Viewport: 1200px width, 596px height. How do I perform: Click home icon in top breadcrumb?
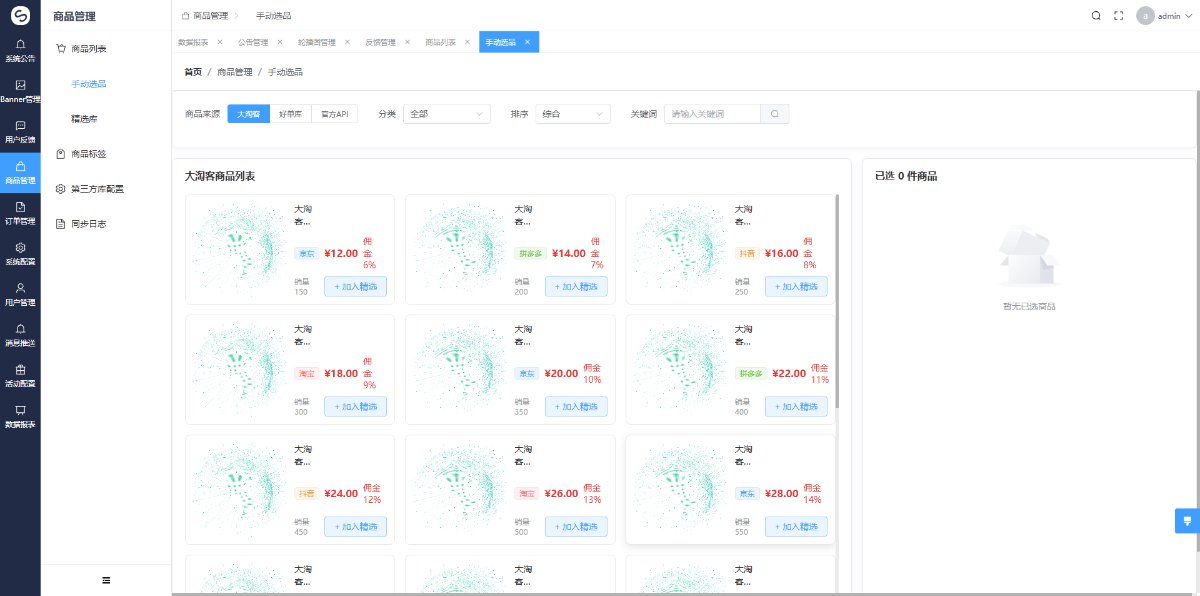pyautogui.click(x=186, y=16)
